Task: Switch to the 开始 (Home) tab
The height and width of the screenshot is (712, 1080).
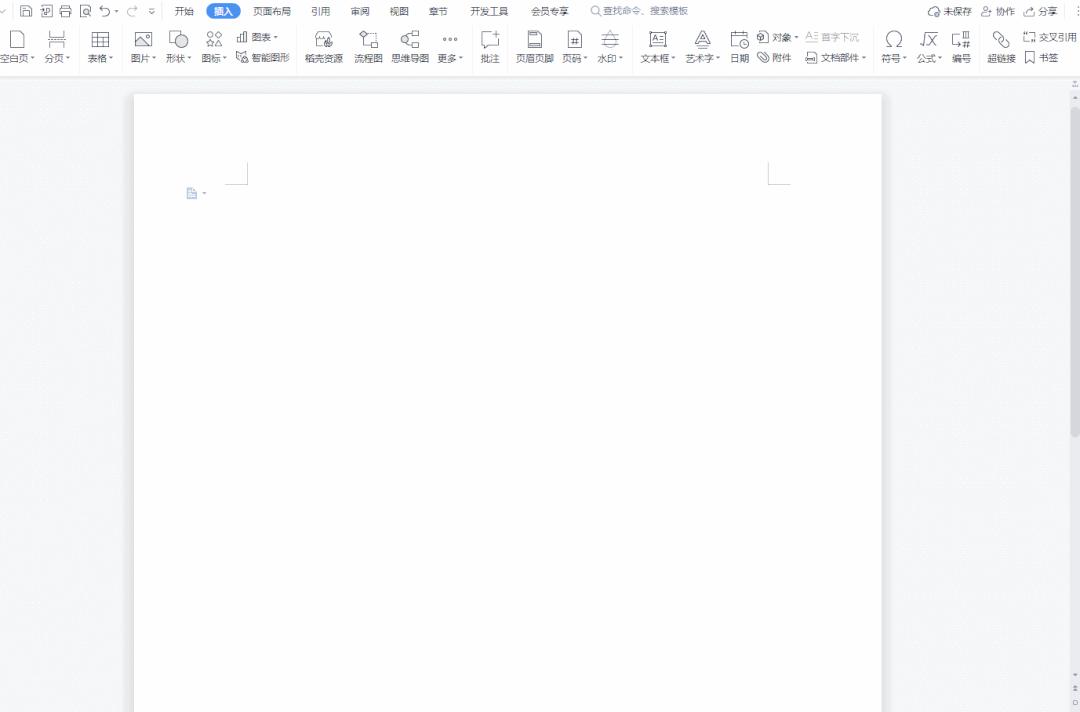Action: click(184, 11)
